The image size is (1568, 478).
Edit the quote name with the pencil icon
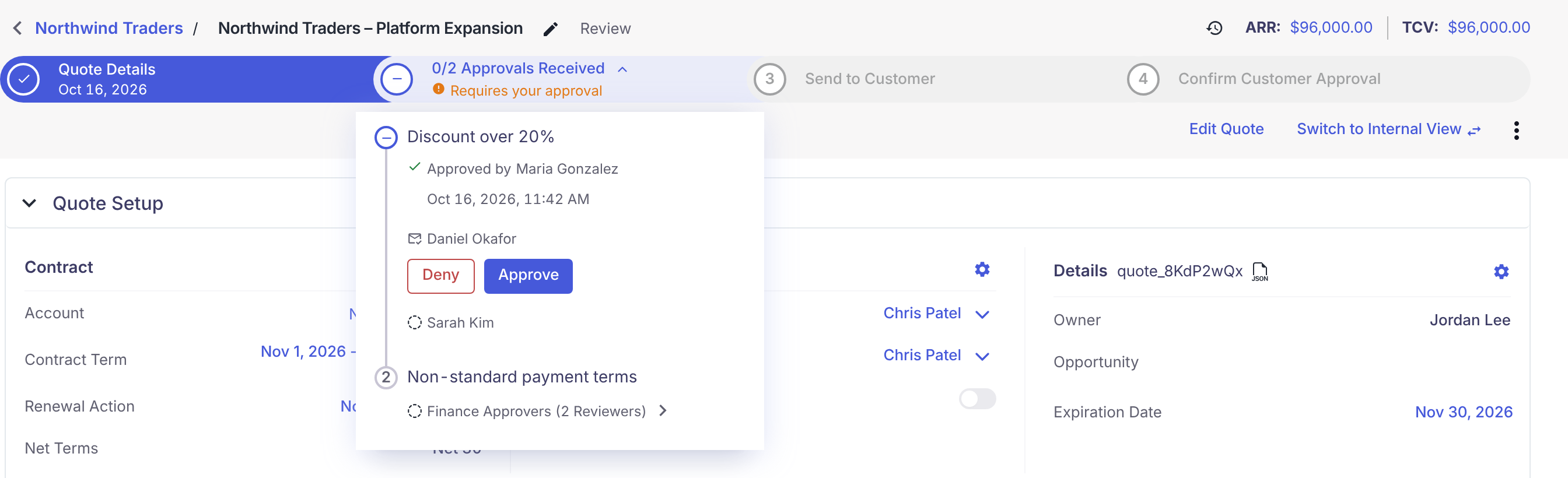click(x=550, y=29)
